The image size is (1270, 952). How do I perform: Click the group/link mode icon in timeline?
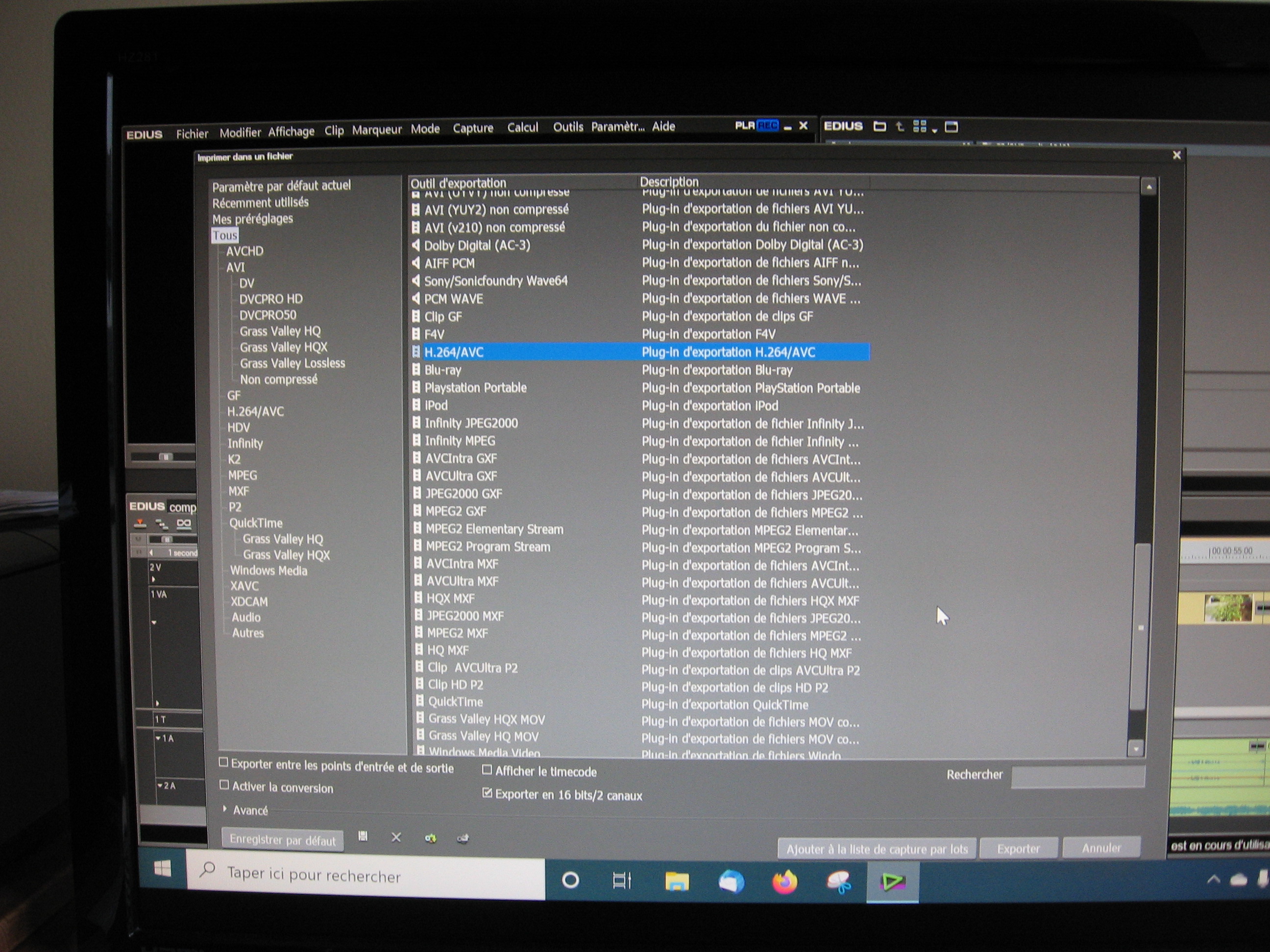(184, 524)
